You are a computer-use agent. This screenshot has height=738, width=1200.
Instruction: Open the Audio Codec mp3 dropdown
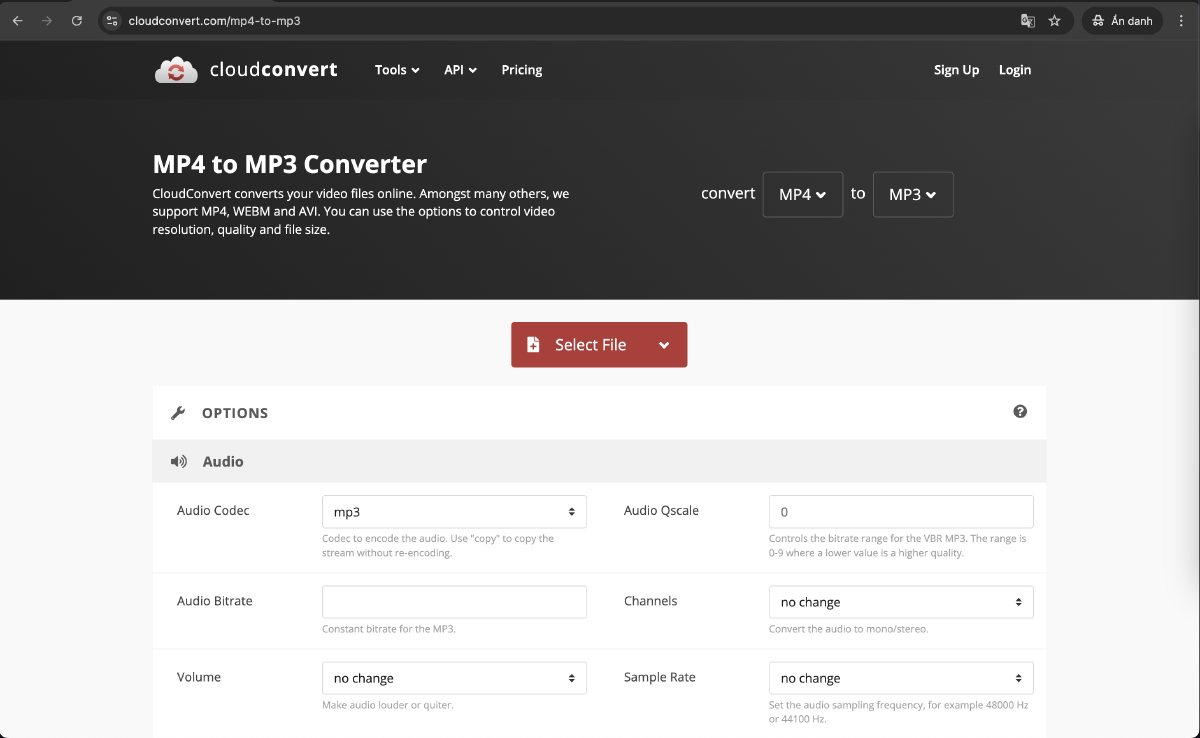coord(454,511)
